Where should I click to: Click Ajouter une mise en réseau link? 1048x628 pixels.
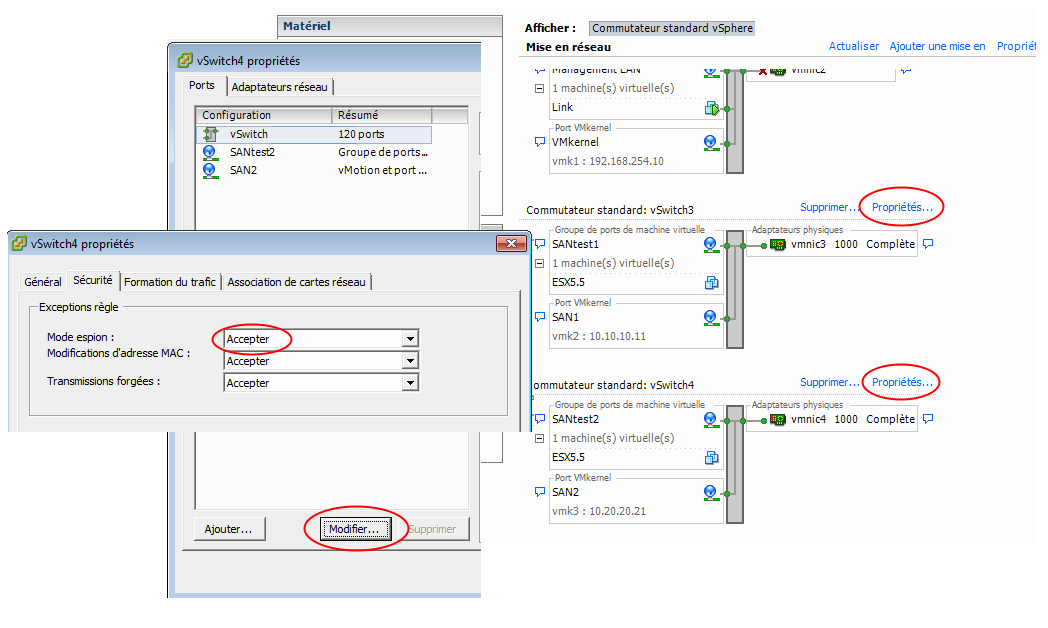pos(937,46)
